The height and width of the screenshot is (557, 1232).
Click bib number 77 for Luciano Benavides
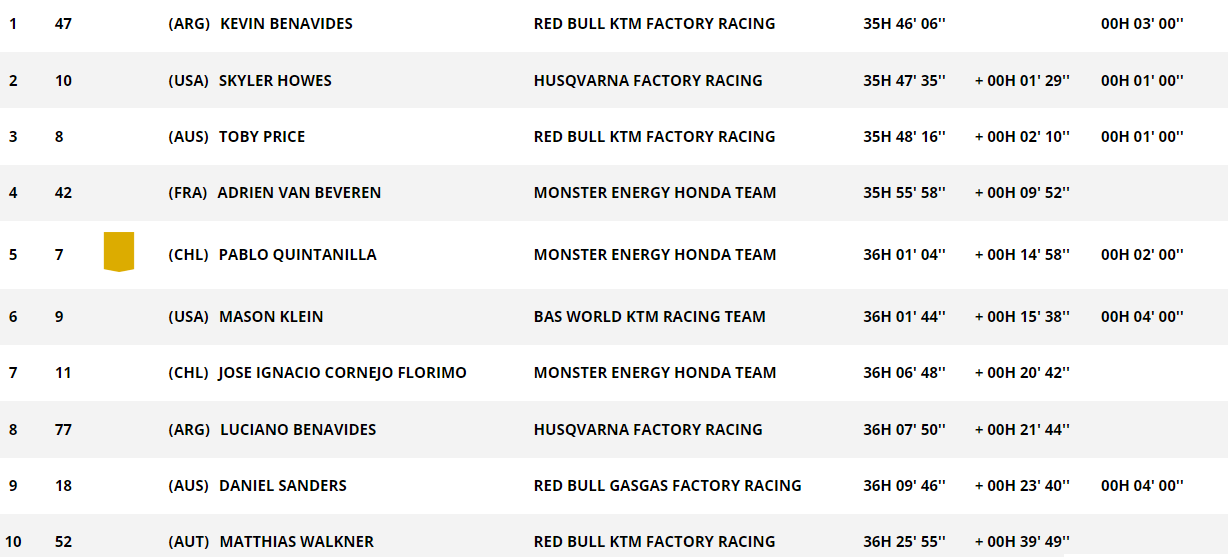[63, 429]
